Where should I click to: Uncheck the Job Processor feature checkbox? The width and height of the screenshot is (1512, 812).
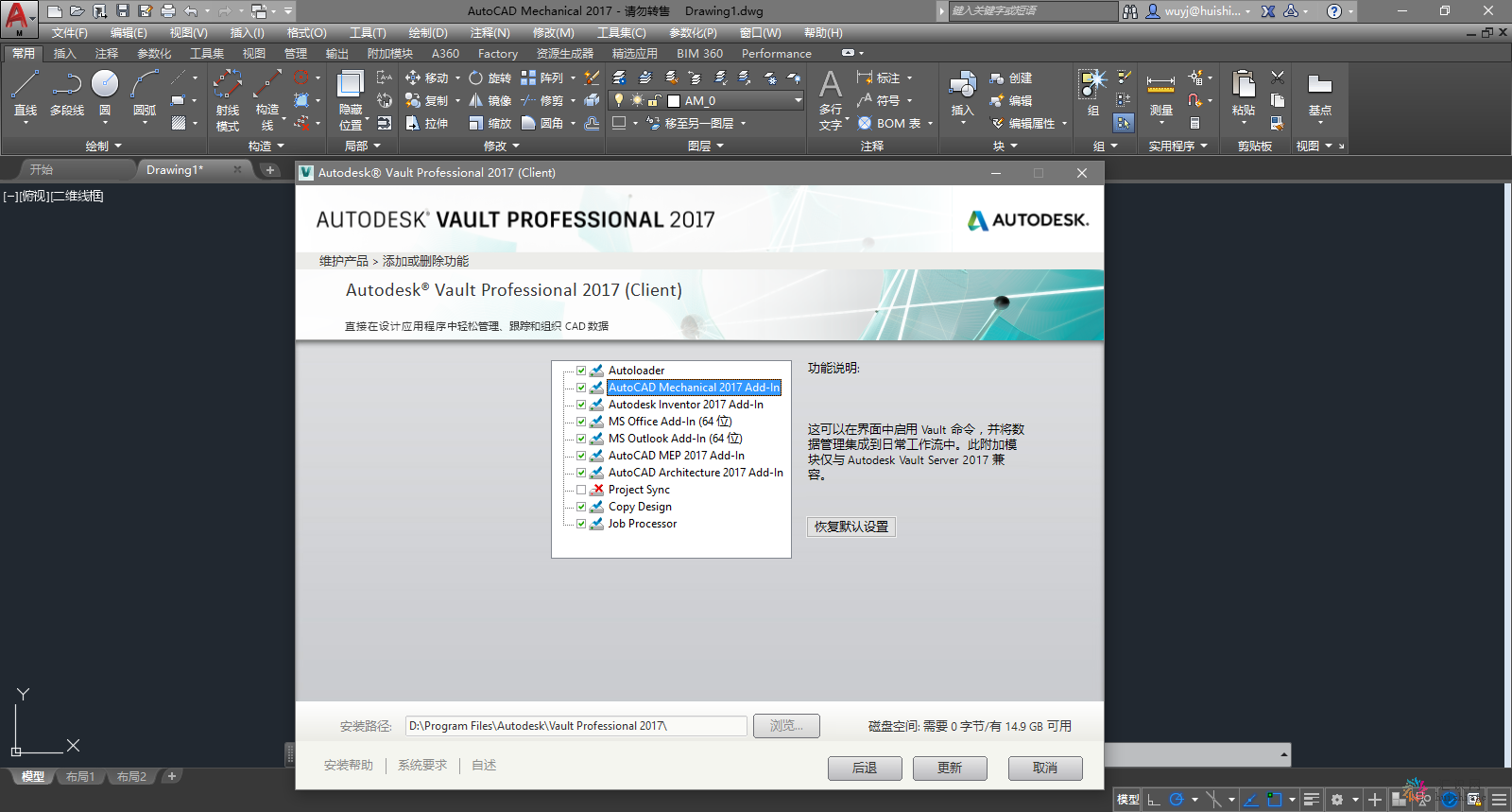[581, 524]
